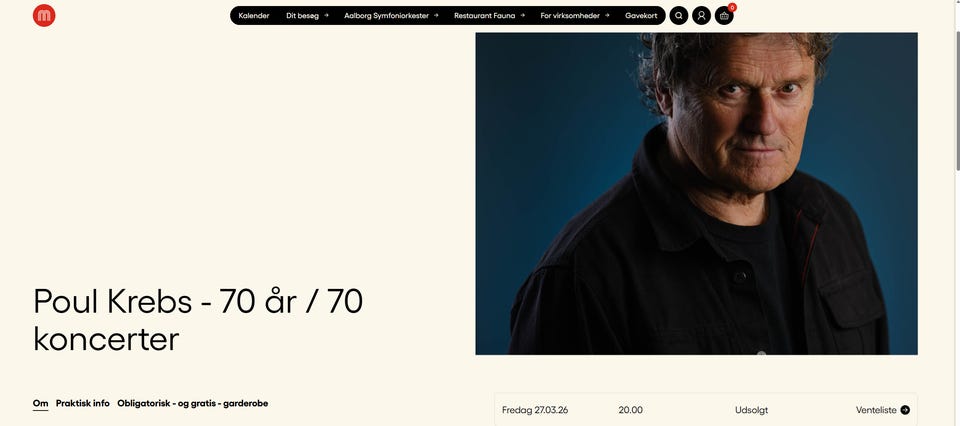Expand the For virksomheder menu
The height and width of the screenshot is (426, 960).
[575, 16]
